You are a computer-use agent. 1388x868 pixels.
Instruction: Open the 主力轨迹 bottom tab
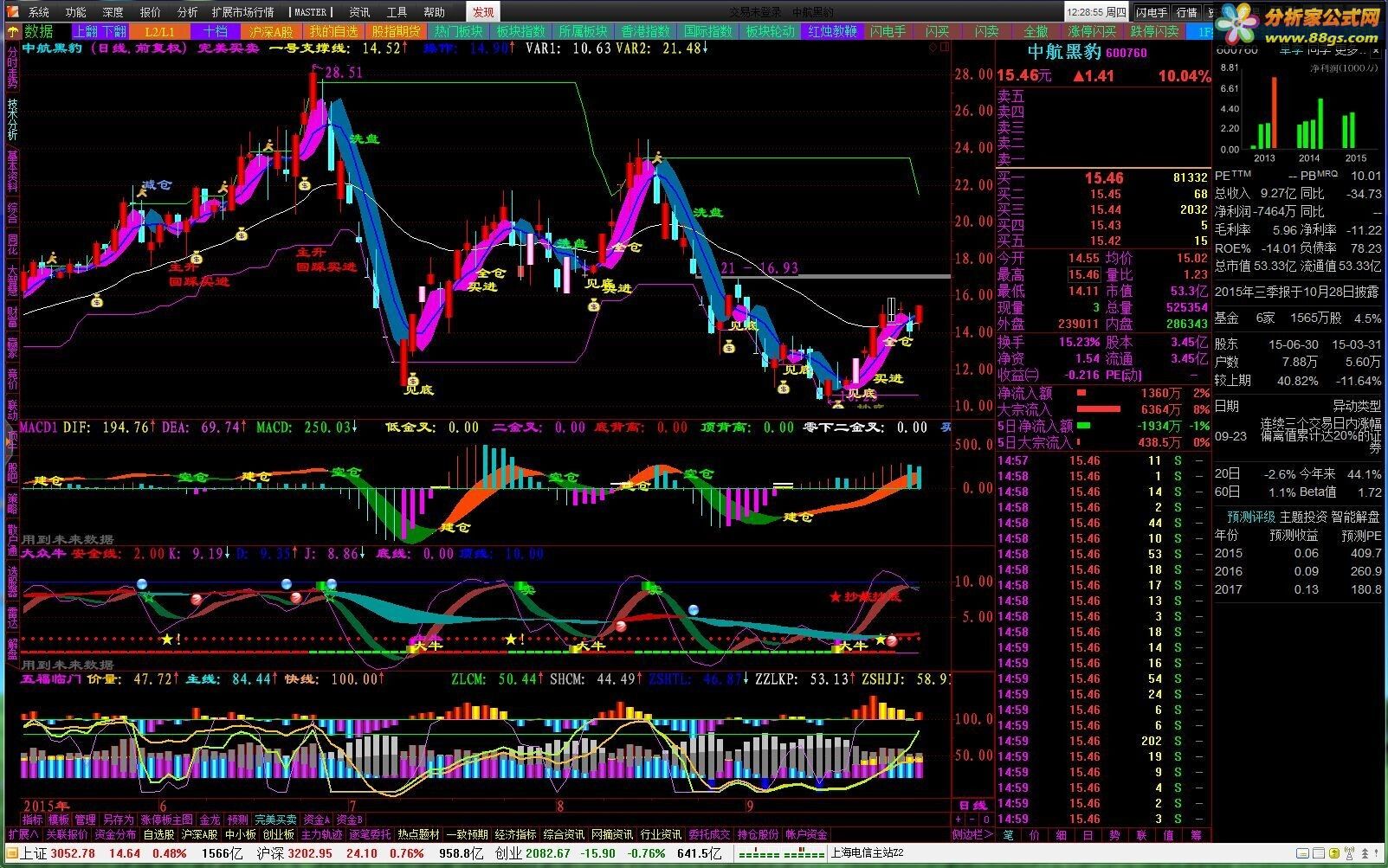[321, 835]
